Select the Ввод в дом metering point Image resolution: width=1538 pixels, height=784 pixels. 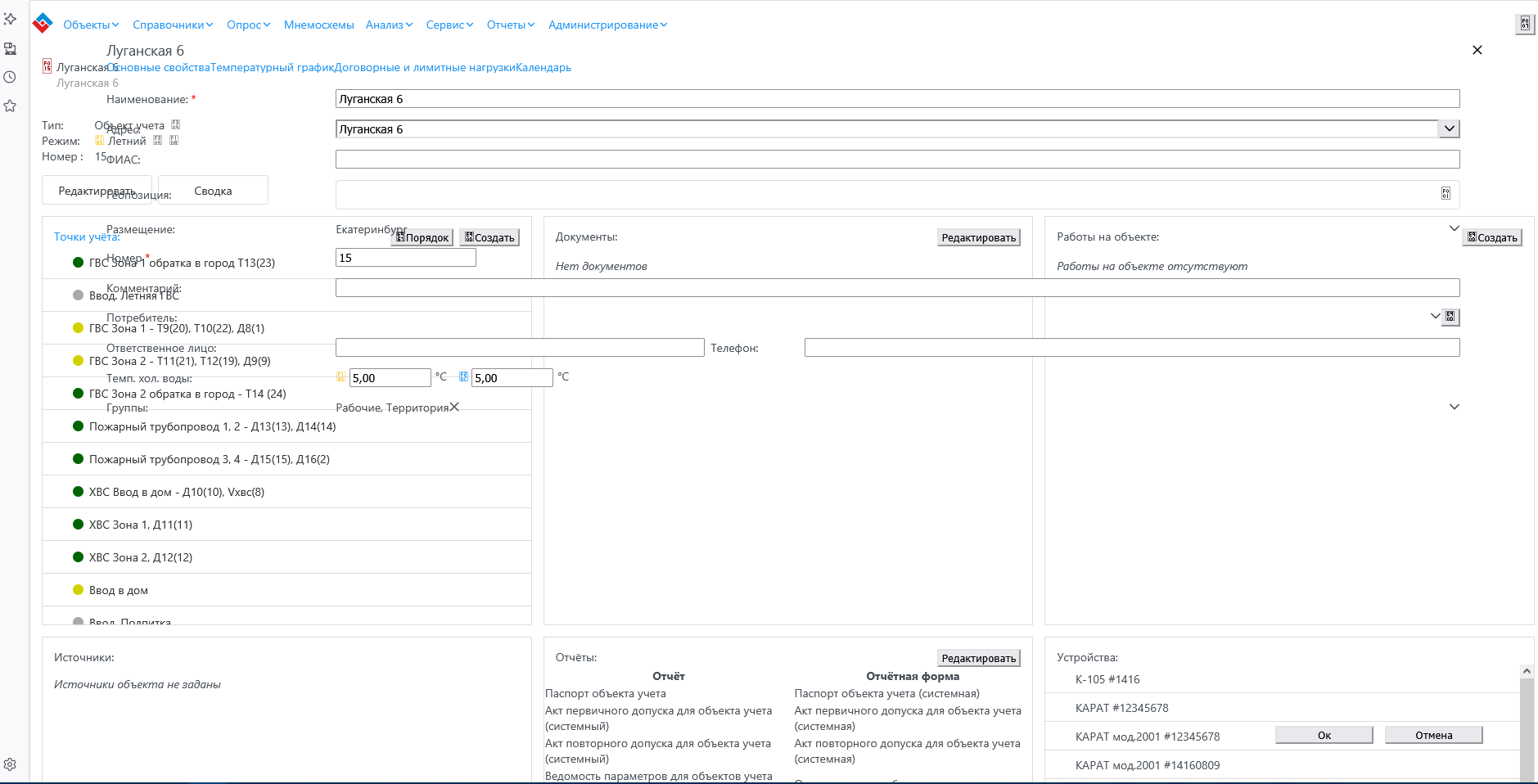pyautogui.click(x=286, y=590)
